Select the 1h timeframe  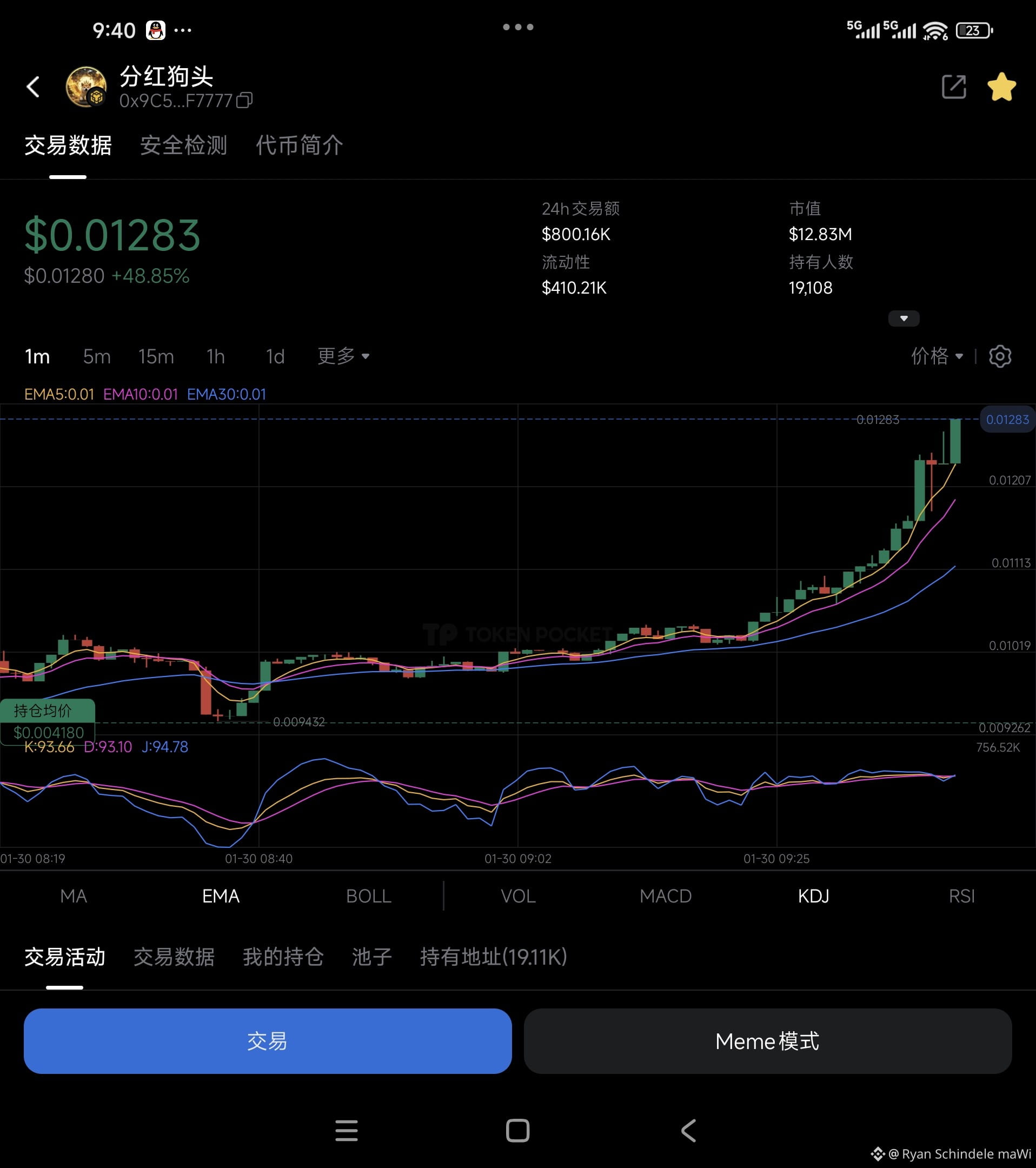click(215, 356)
